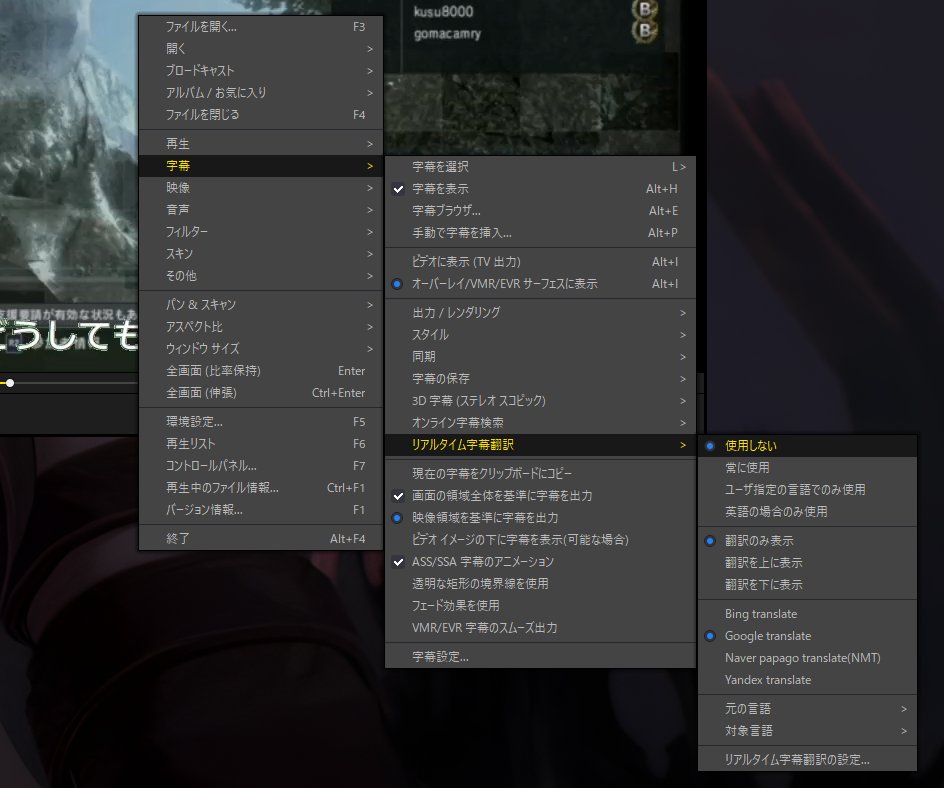Image resolution: width=944 pixels, height=788 pixels.
Task: Click the video seek bar handle
Action: (x=10, y=383)
